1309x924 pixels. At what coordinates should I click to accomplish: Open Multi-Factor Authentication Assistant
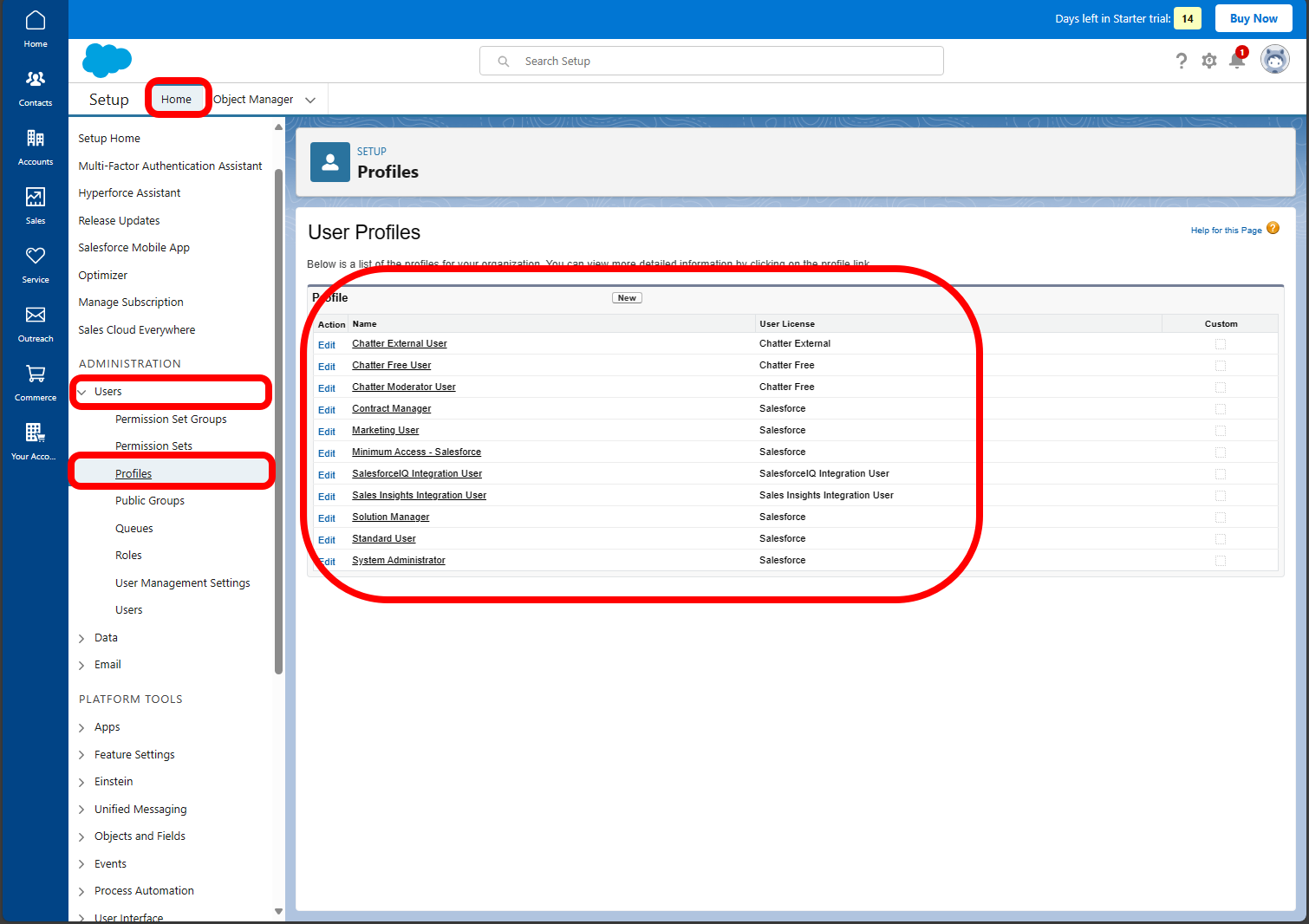click(170, 166)
